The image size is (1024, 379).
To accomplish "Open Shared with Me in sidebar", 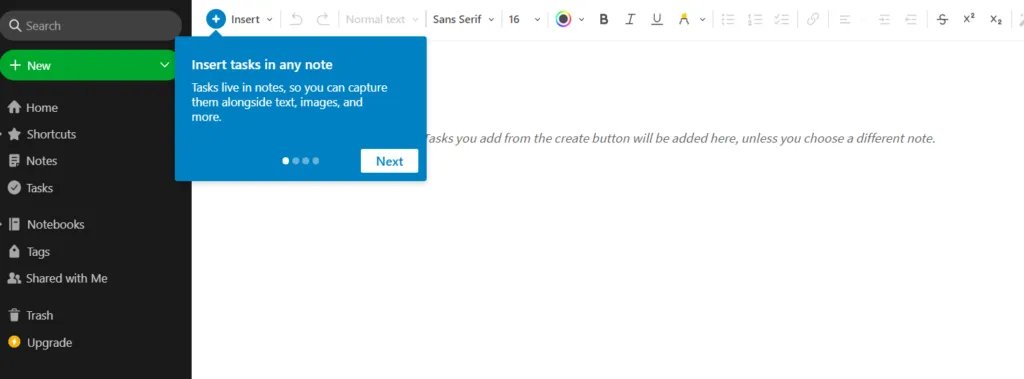I will (67, 278).
